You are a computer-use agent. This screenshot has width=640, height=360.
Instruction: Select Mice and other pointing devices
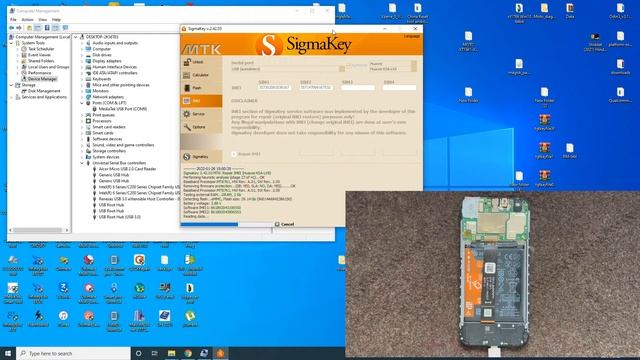click(x=121, y=85)
